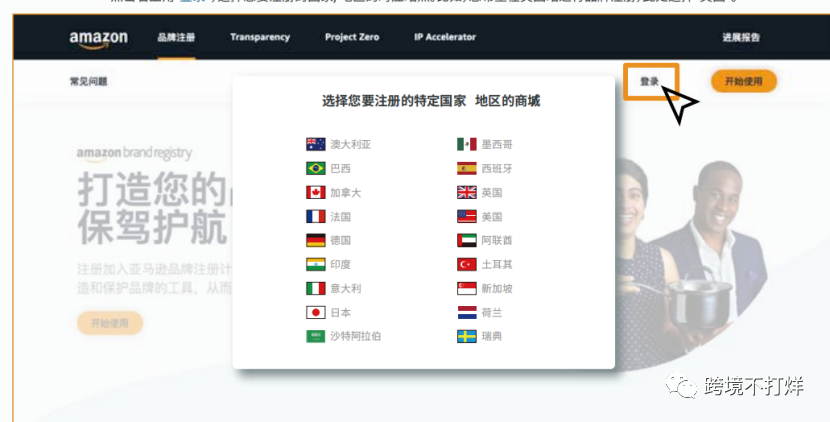Choose 阿联酋 from the country list

click(x=497, y=240)
